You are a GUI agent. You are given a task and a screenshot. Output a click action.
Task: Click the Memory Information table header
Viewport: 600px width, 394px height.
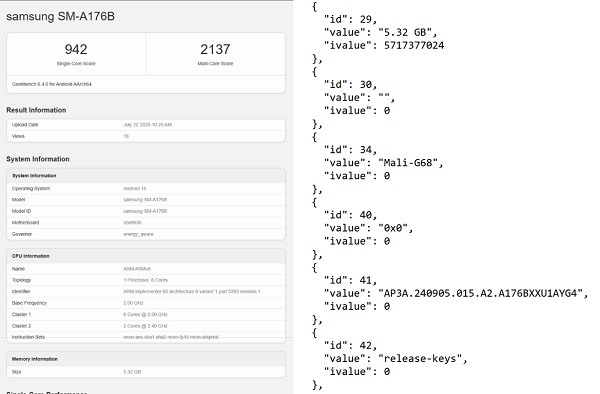coord(146,359)
